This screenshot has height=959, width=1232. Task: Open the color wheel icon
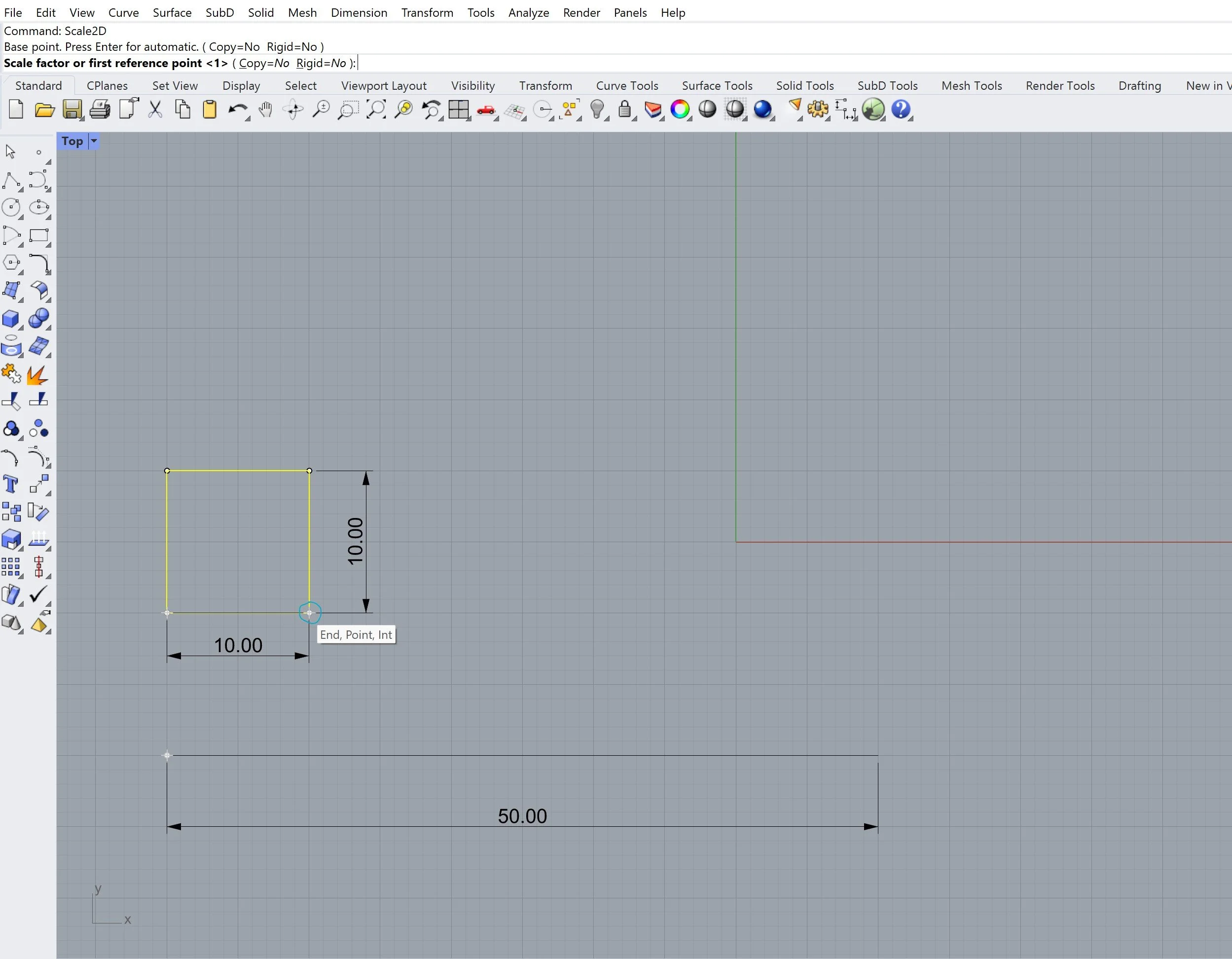(x=680, y=110)
